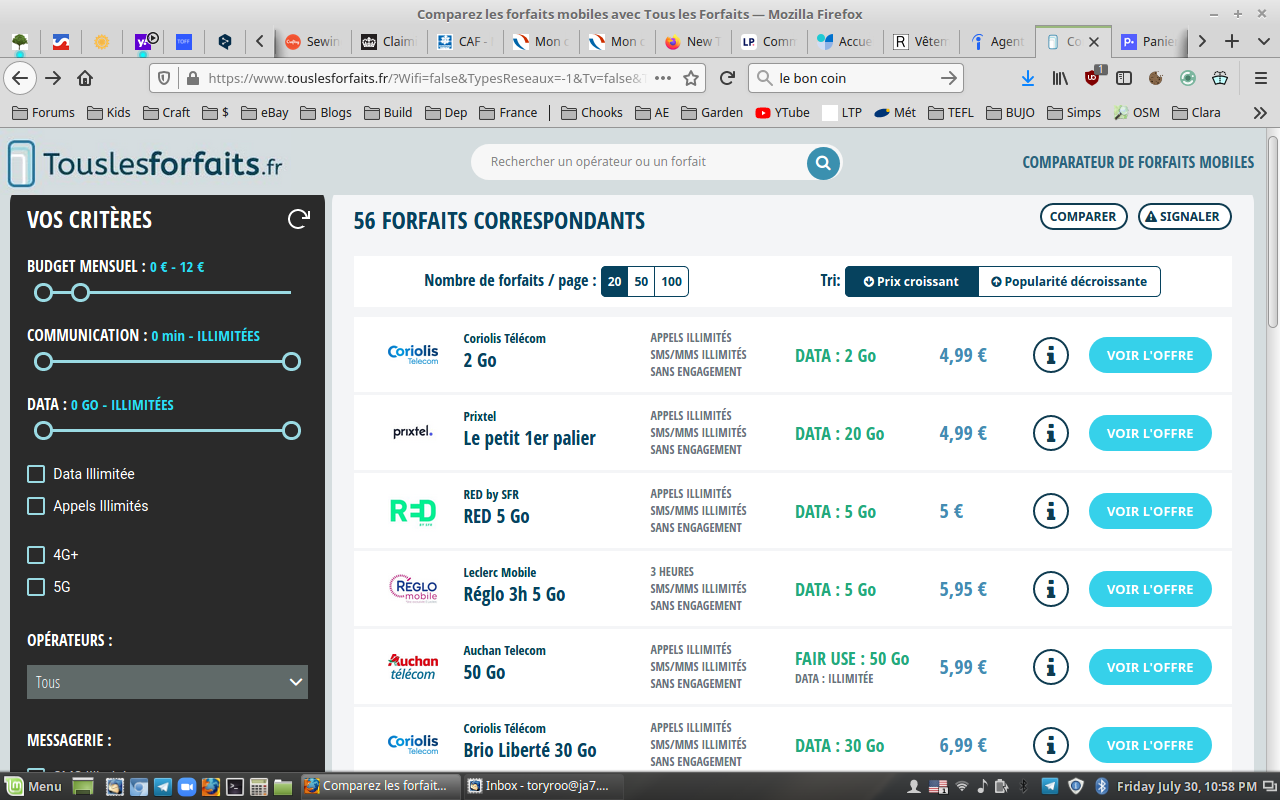Enable the Appels Illimités checkbox
Image resolution: width=1280 pixels, height=800 pixels.
36,506
